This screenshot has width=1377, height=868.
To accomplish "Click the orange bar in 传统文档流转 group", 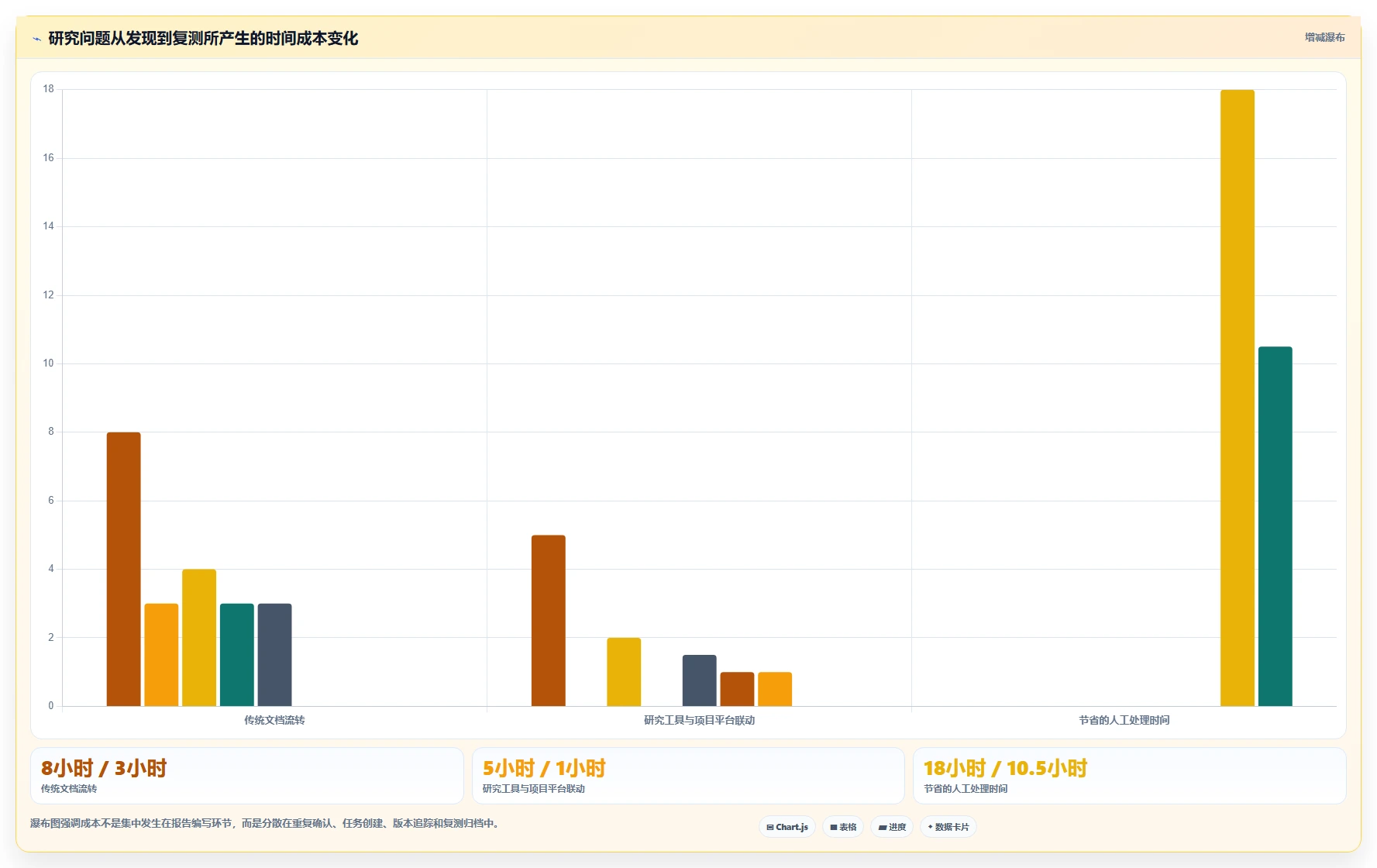I will tap(161, 655).
